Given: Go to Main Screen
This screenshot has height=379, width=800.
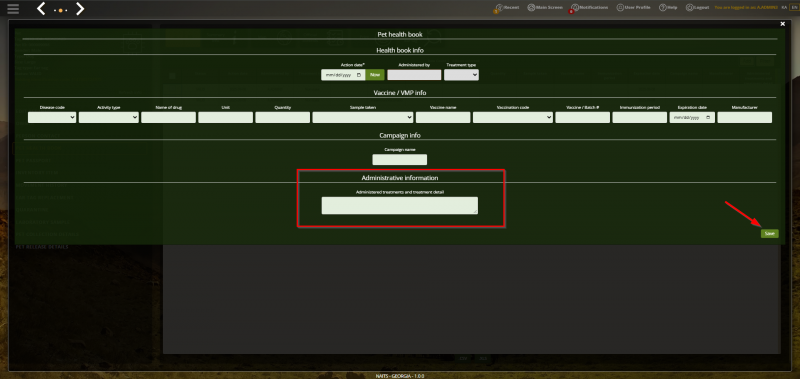Looking at the screenshot, I should [545, 8].
